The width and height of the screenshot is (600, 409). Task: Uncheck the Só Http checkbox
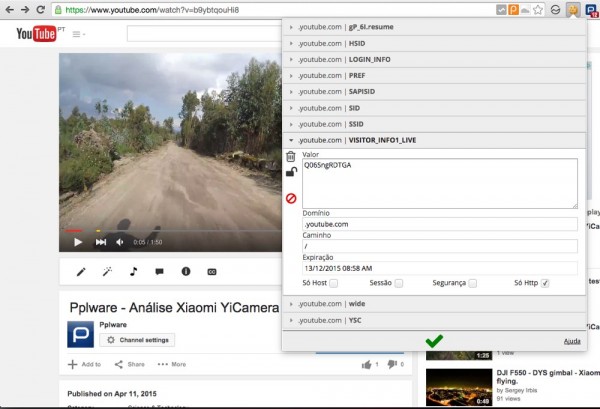[x=545, y=283]
